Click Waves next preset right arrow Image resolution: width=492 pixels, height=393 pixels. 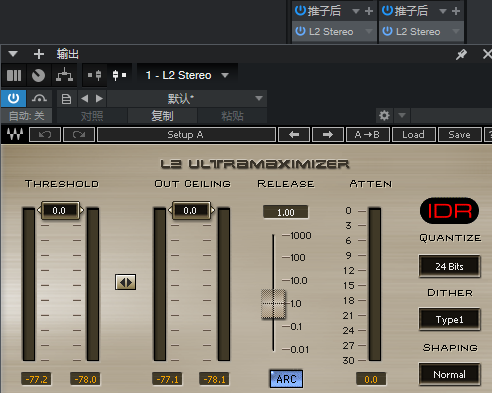point(328,135)
